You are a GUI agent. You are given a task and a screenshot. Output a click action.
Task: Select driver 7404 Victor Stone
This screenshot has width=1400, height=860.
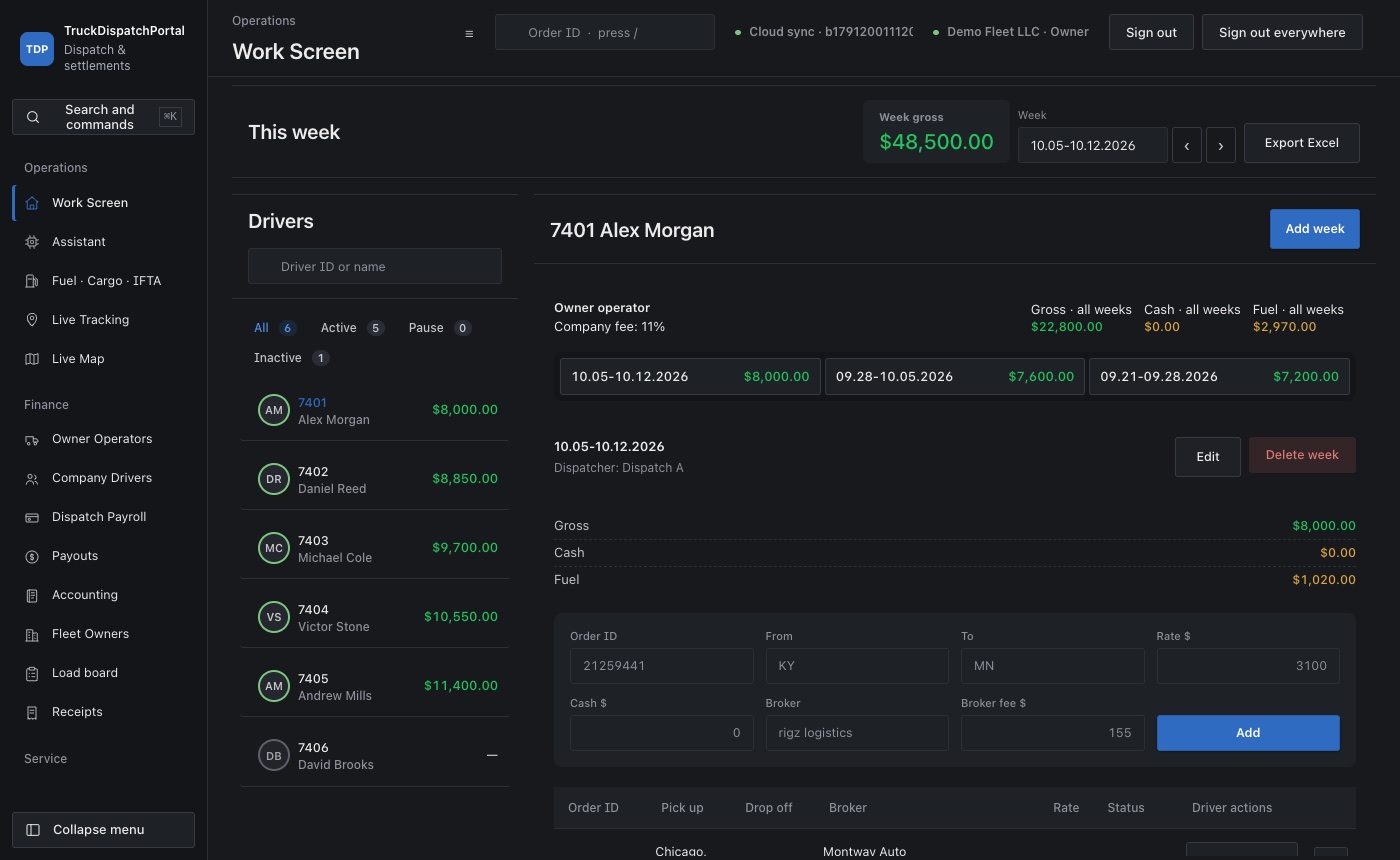(375, 617)
